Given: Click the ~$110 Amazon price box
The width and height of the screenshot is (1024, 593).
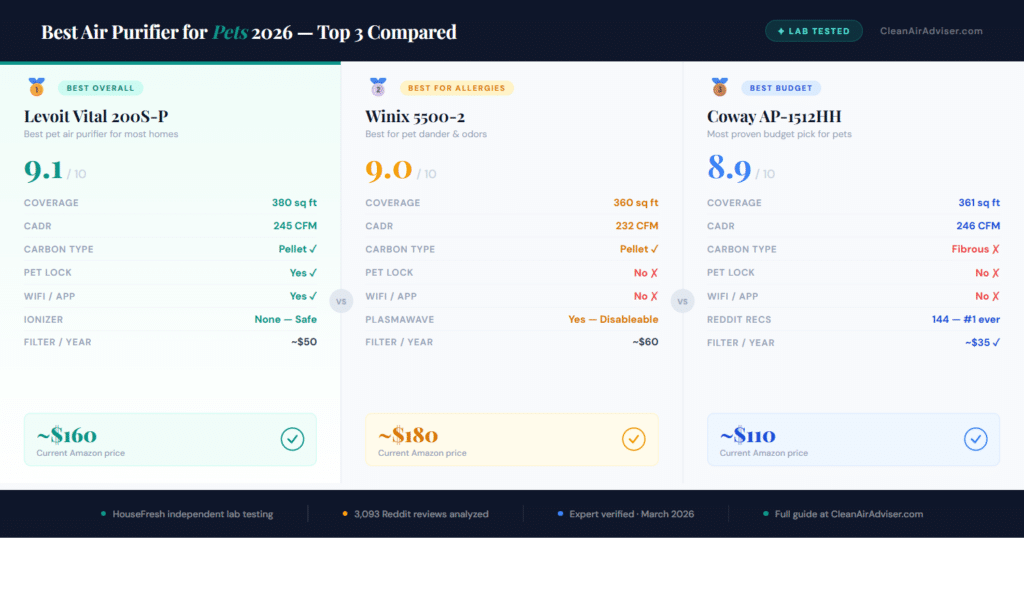Looking at the screenshot, I should (x=854, y=440).
